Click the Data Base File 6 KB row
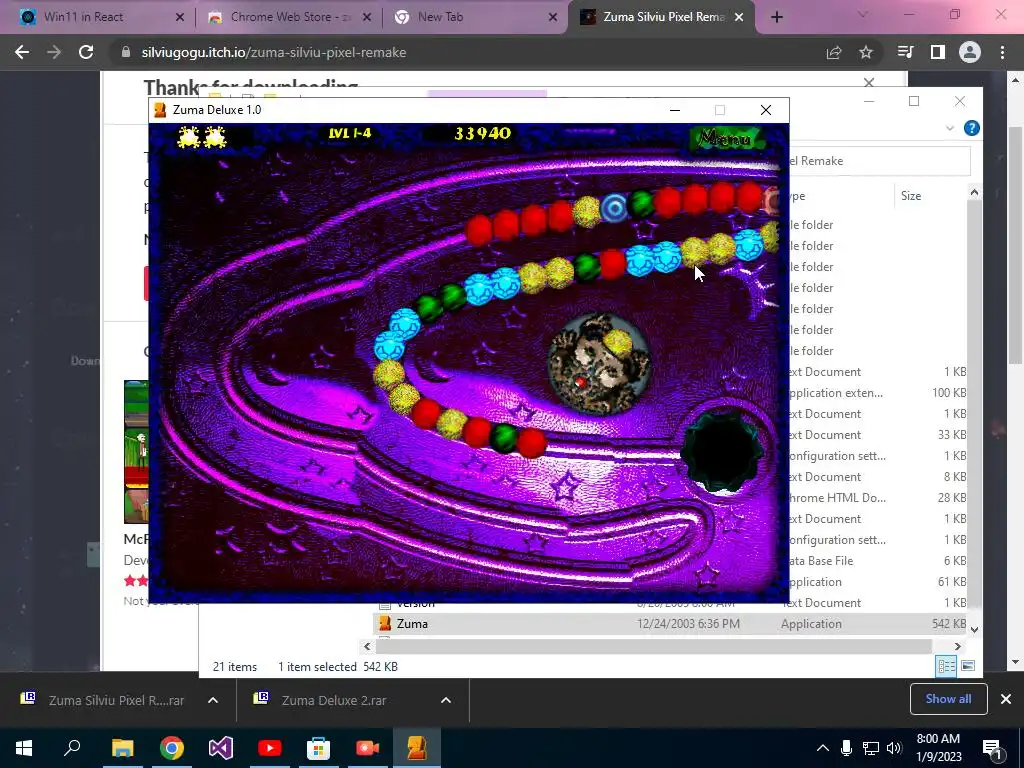This screenshot has height=768, width=1024. (876, 561)
